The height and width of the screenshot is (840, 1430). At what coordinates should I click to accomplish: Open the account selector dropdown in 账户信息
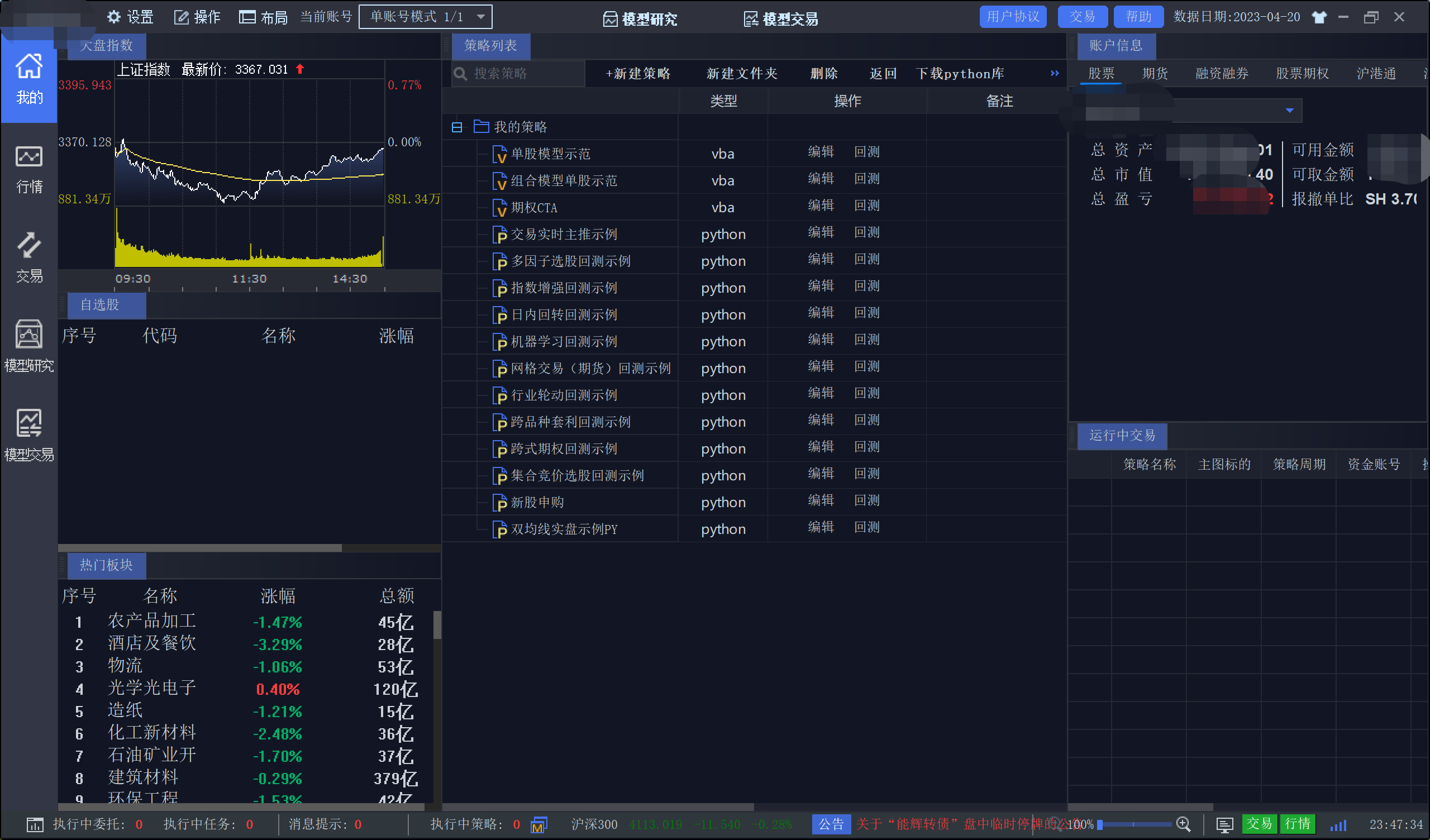1289,111
